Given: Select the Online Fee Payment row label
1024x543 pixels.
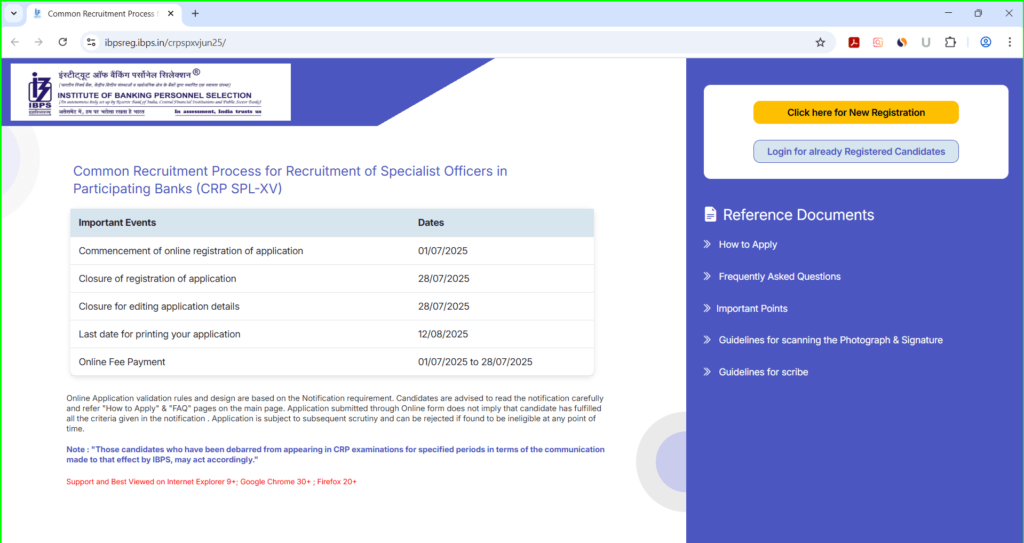Looking at the screenshot, I should [122, 362].
